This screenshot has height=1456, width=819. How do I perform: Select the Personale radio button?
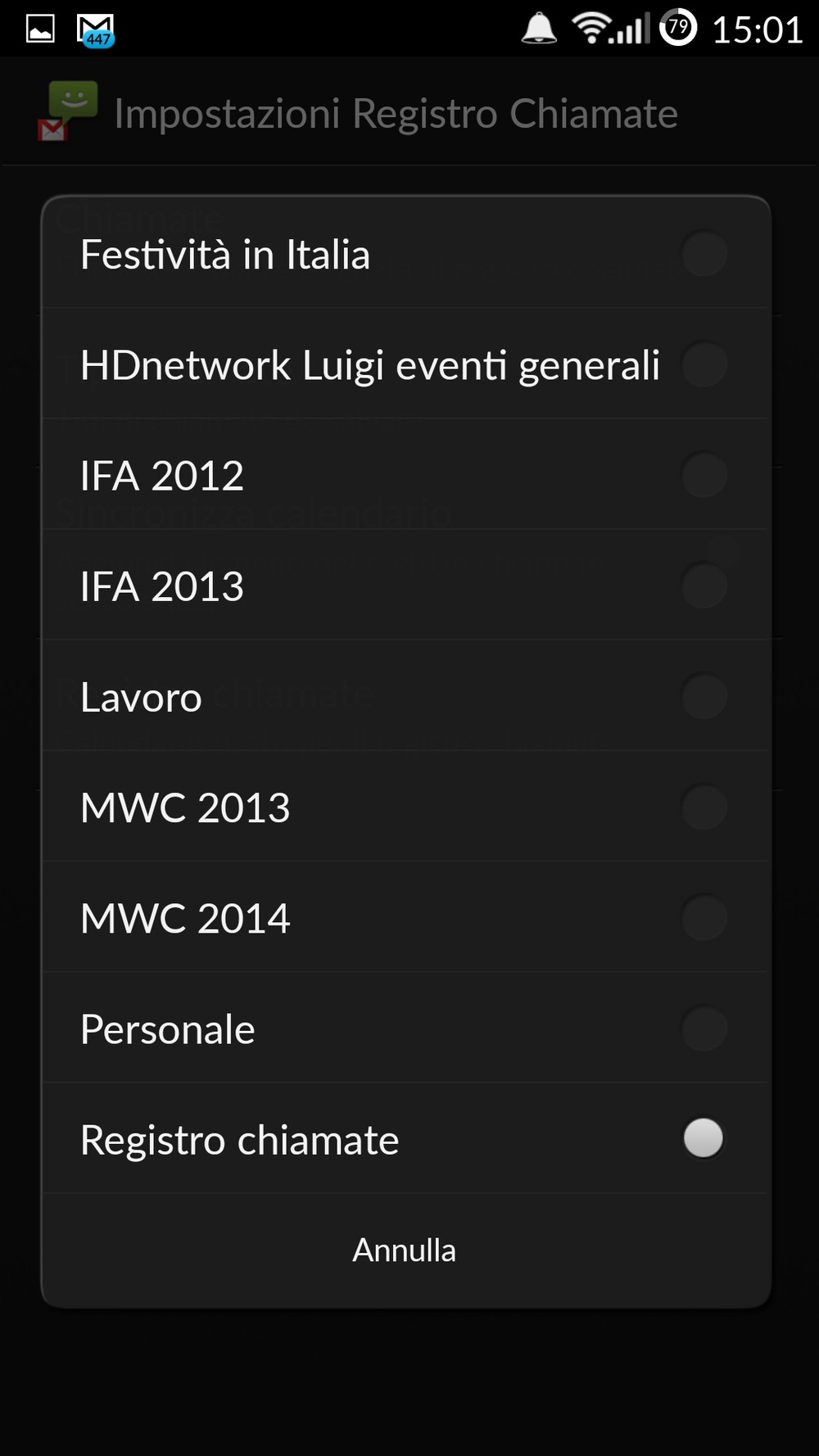click(x=704, y=1029)
